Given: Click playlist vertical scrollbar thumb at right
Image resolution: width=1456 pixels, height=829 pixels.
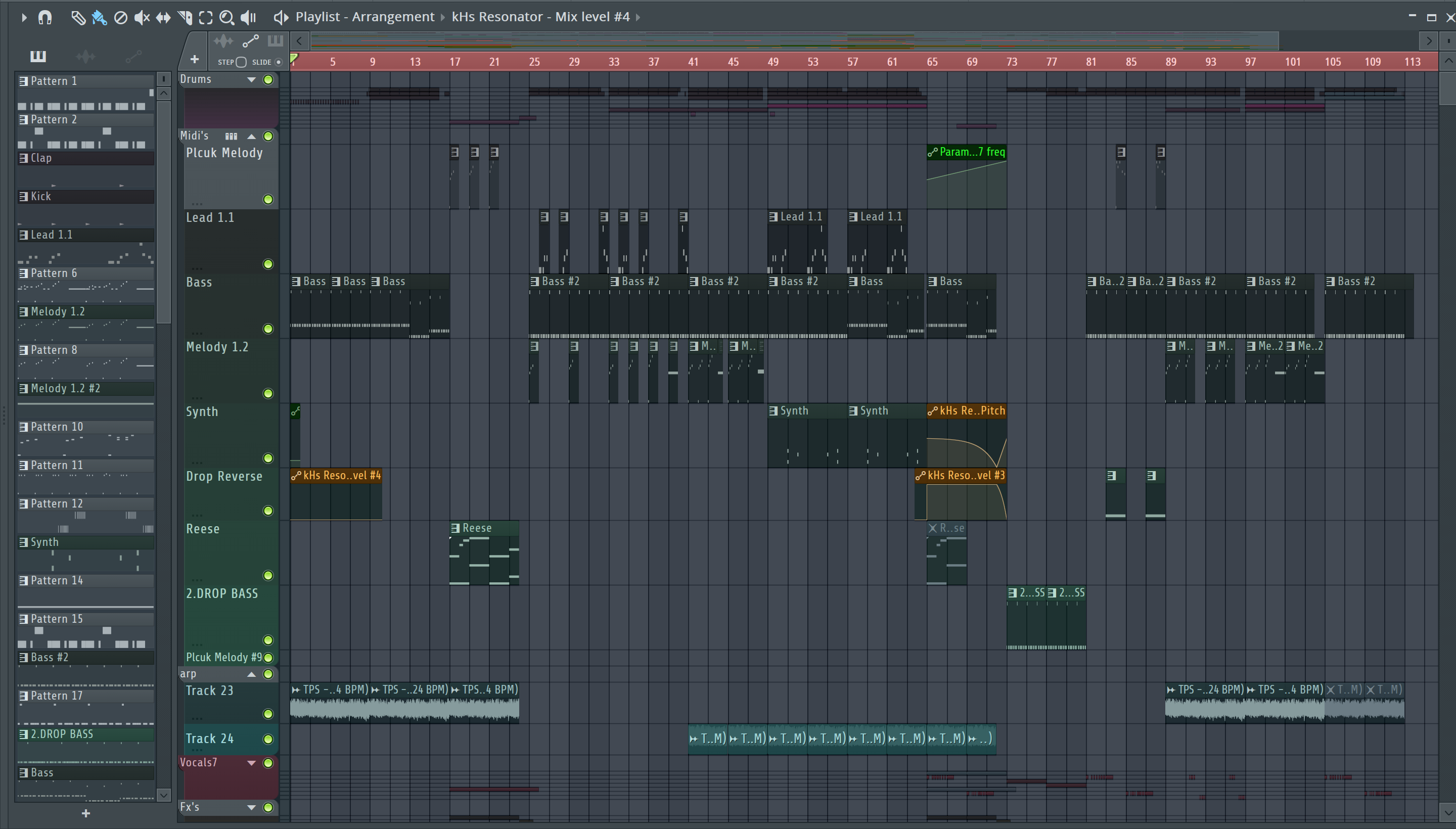Looking at the screenshot, I should coord(1447,89).
